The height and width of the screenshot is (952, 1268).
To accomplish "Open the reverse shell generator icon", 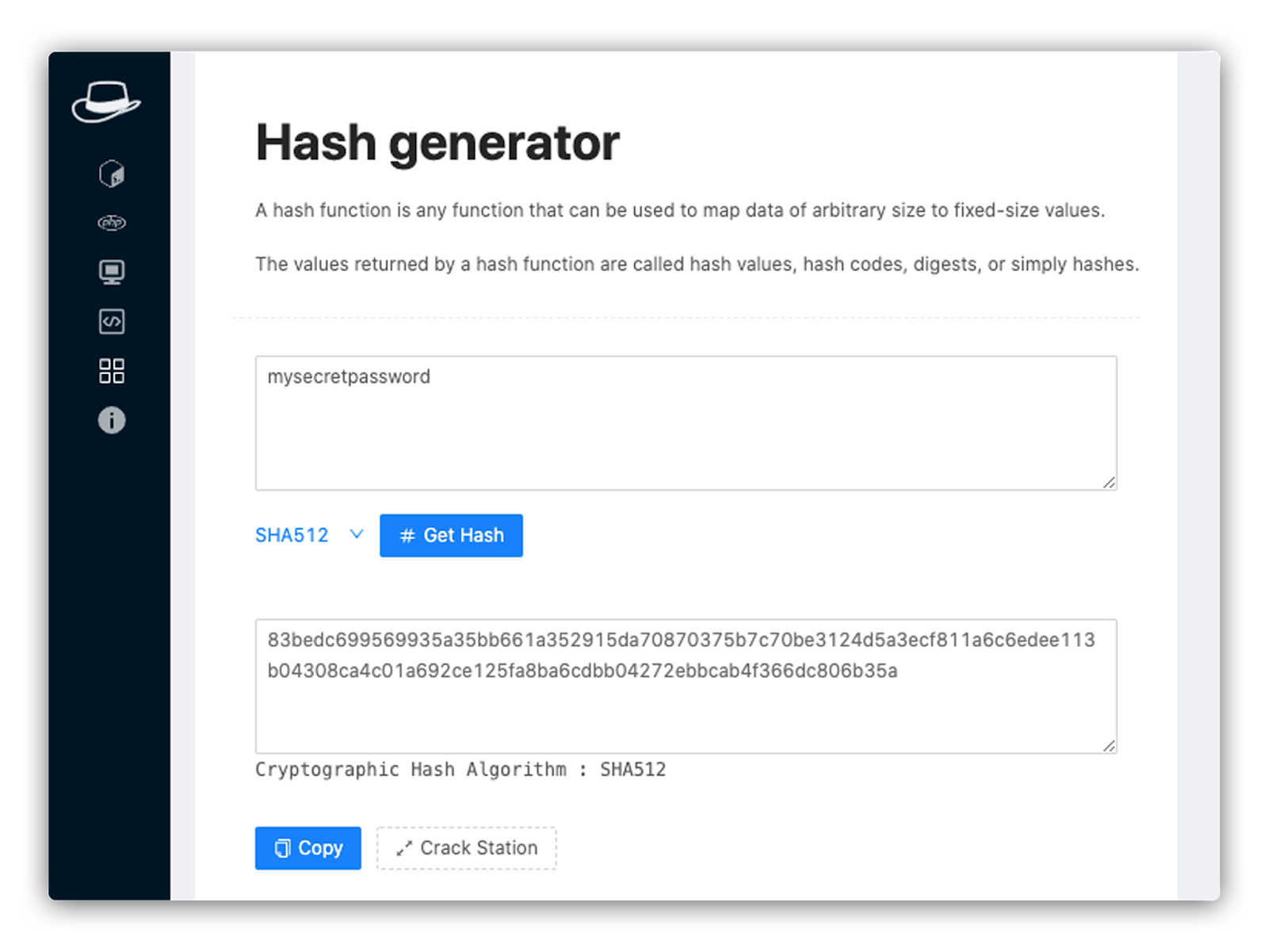I will tap(112, 174).
